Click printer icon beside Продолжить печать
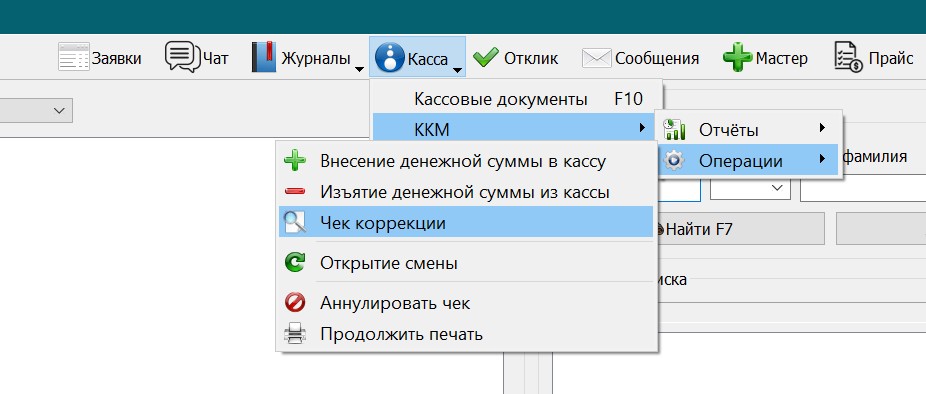926x394 pixels. point(295,334)
